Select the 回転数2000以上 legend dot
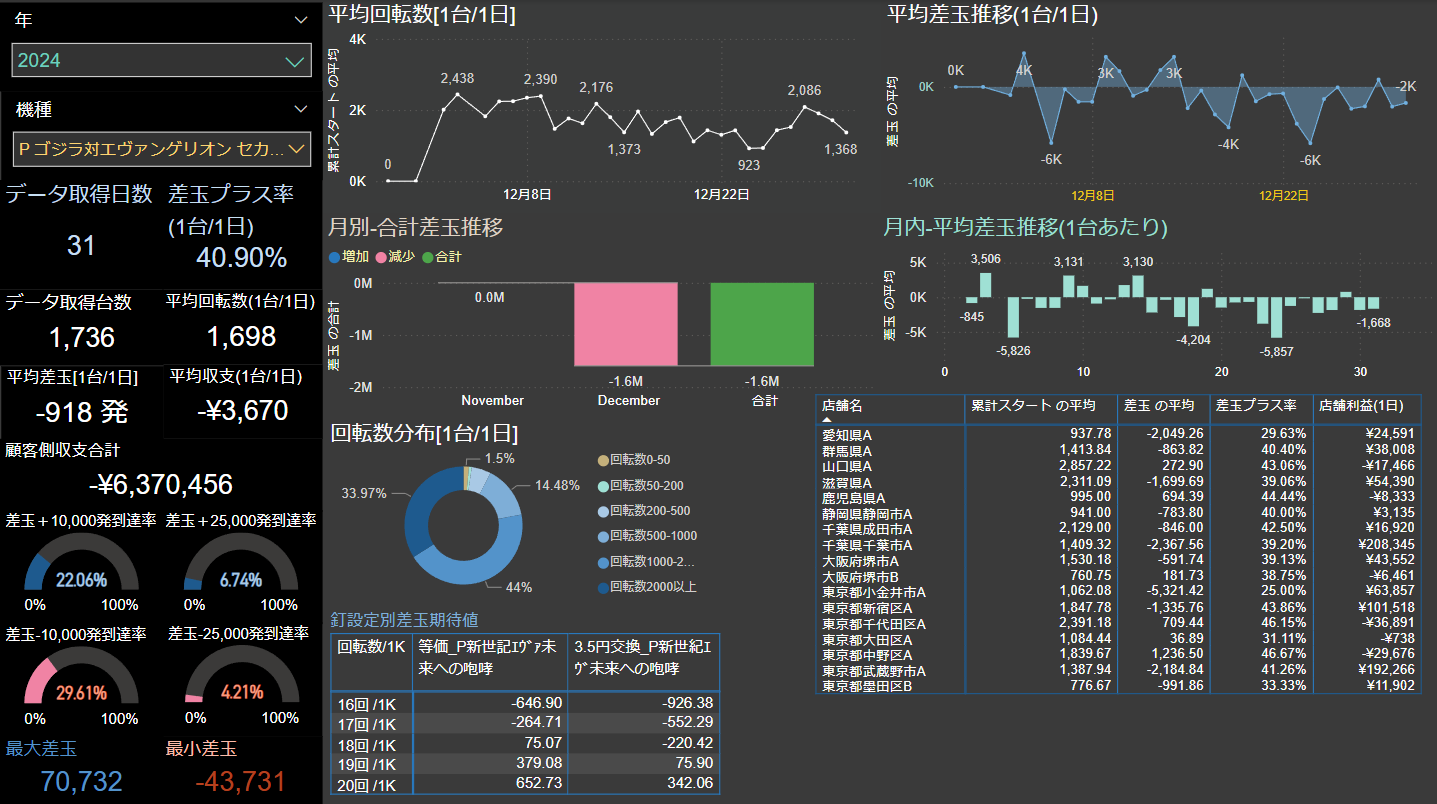 pyautogui.click(x=602, y=587)
